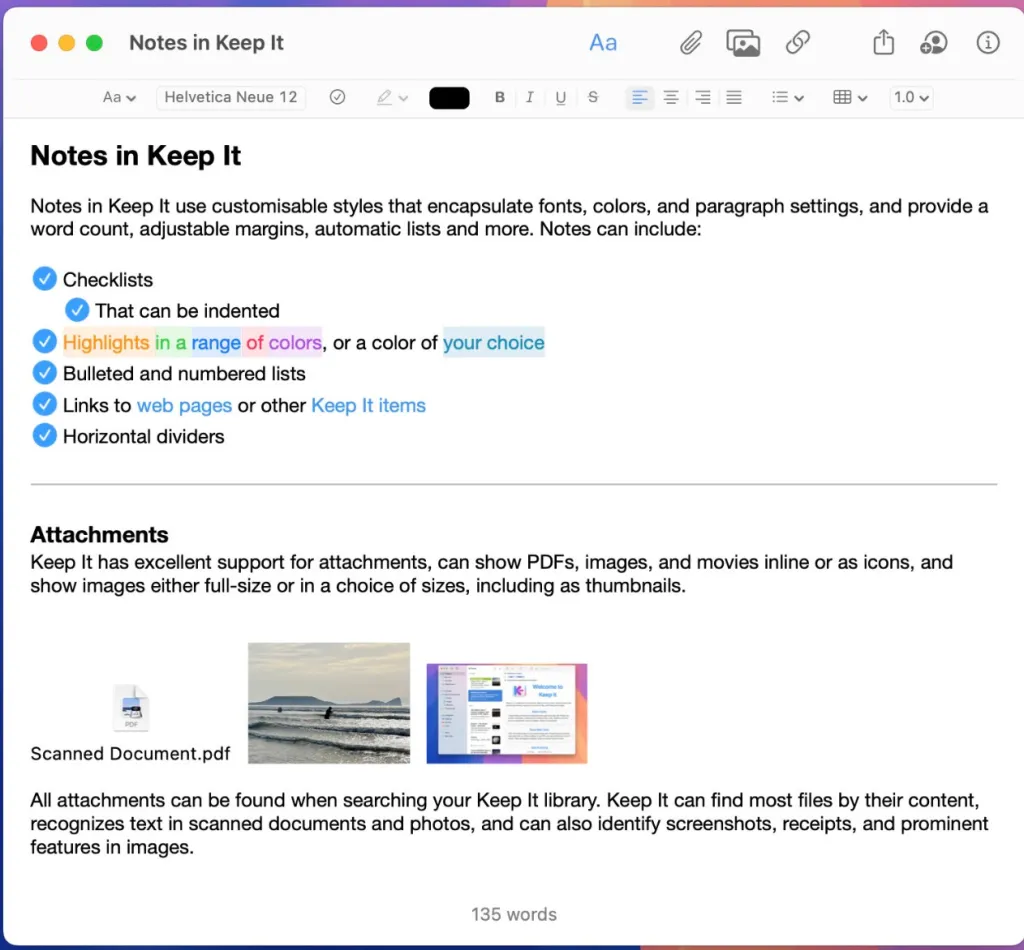Open the table insert dropdown
This screenshot has height=950, width=1024.
pos(850,98)
